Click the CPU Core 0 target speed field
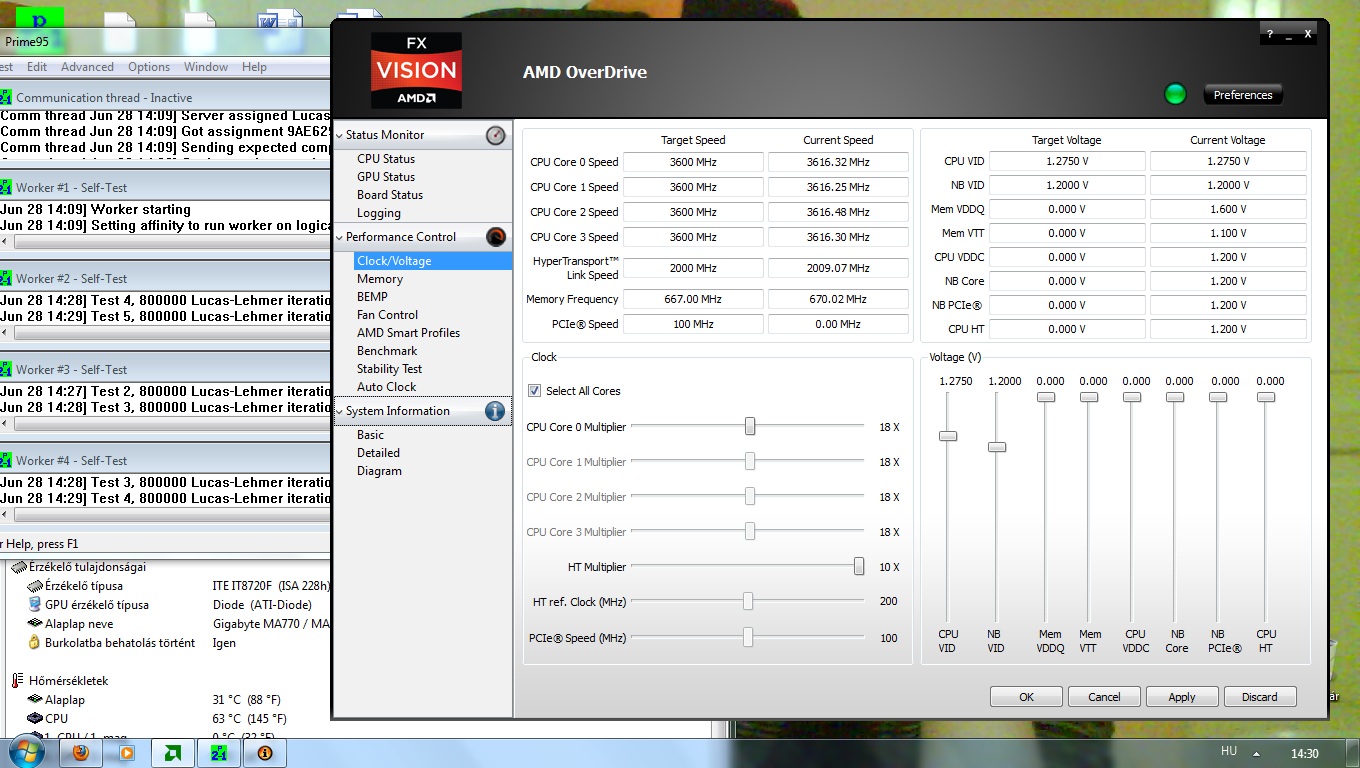 click(693, 162)
